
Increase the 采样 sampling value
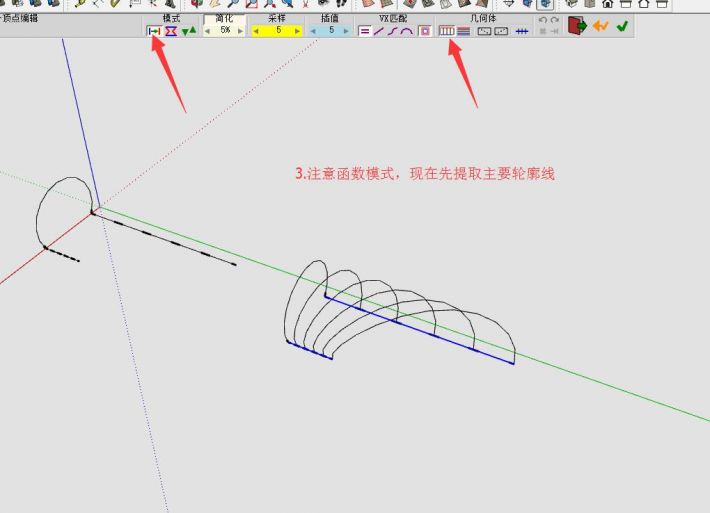pyautogui.click(x=297, y=31)
